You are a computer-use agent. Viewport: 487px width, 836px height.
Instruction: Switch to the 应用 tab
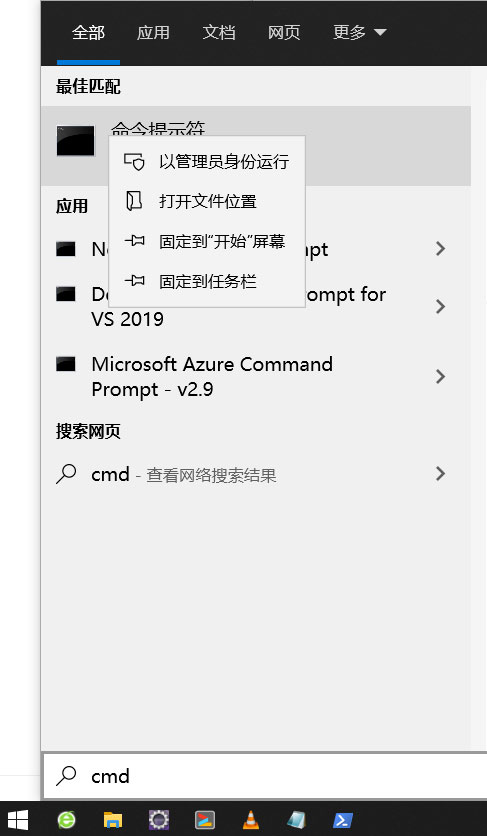(x=153, y=33)
